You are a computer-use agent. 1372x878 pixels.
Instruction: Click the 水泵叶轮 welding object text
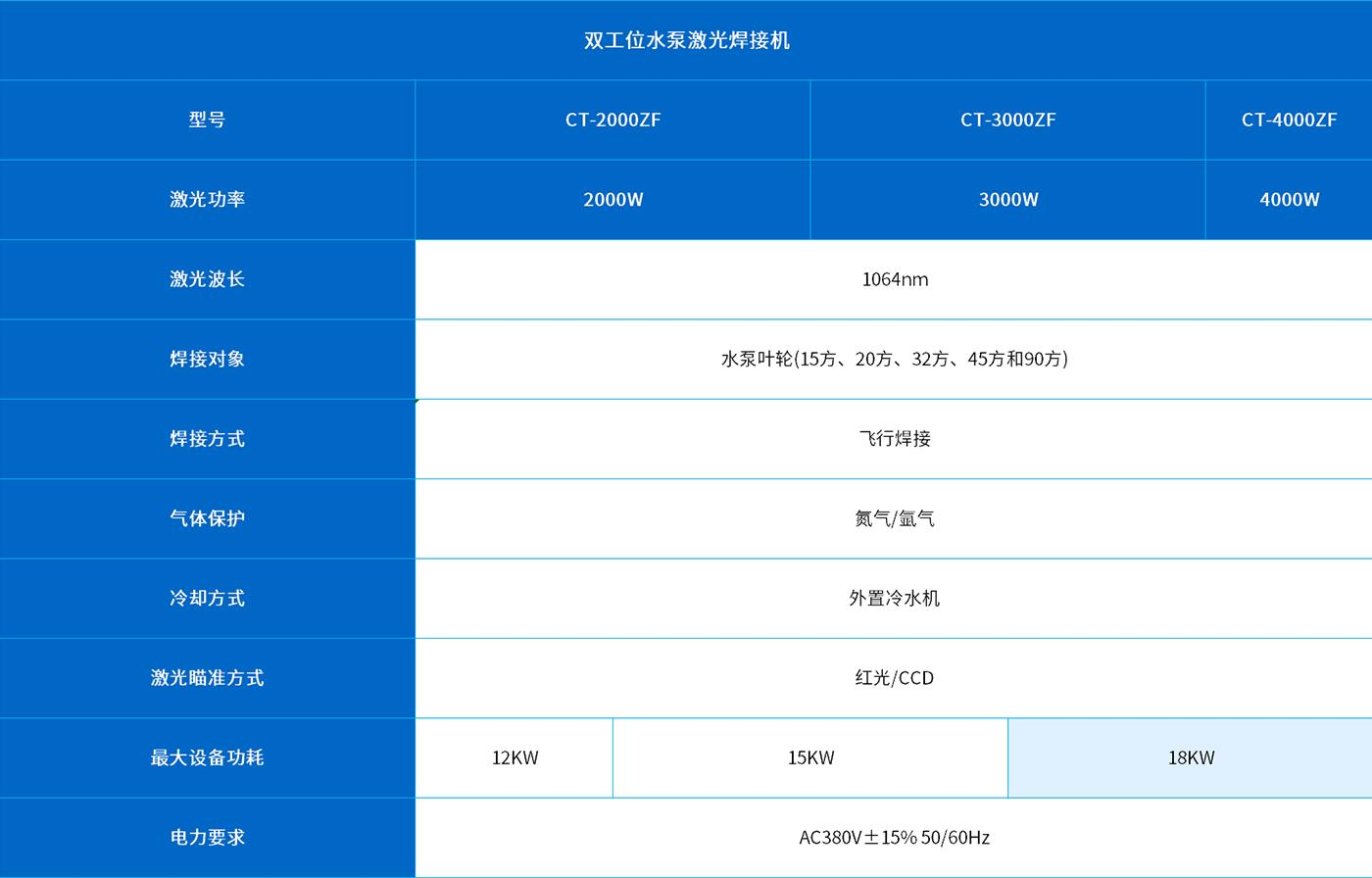[x=894, y=359]
